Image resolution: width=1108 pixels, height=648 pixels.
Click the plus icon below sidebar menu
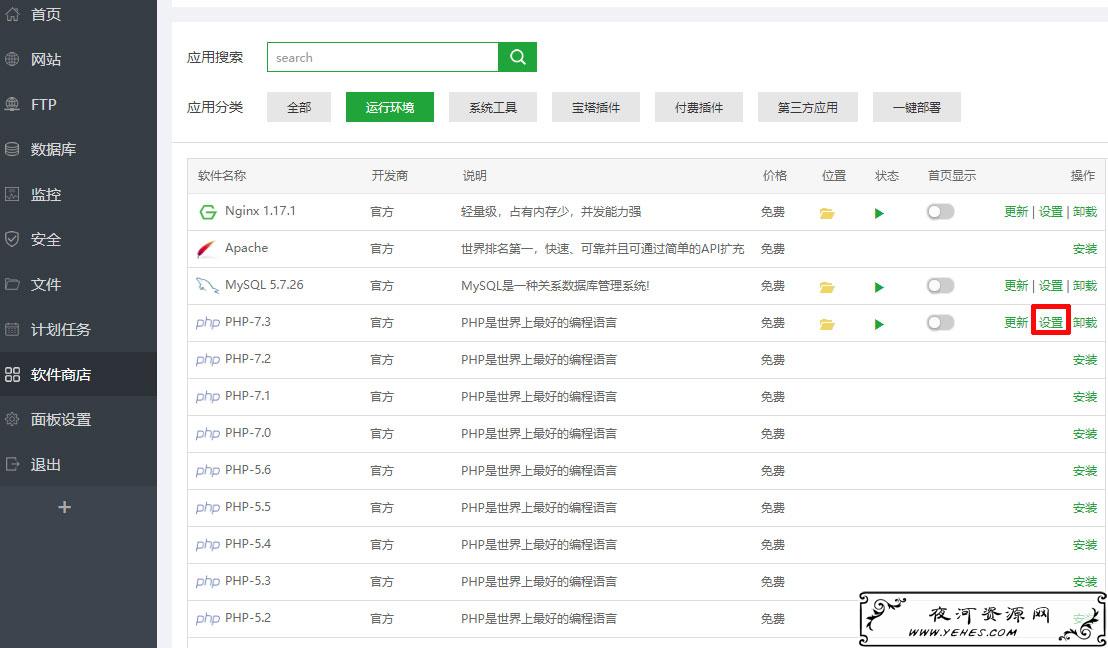click(64, 507)
